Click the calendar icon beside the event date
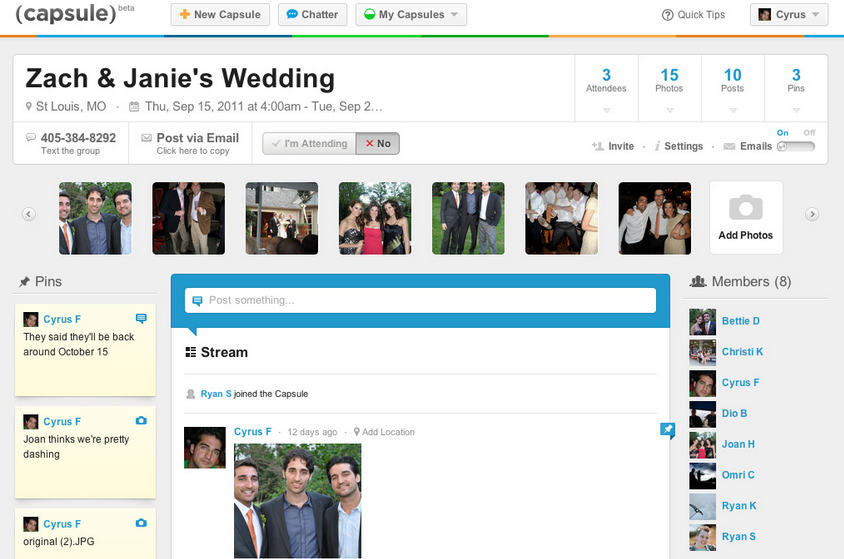 (x=134, y=107)
